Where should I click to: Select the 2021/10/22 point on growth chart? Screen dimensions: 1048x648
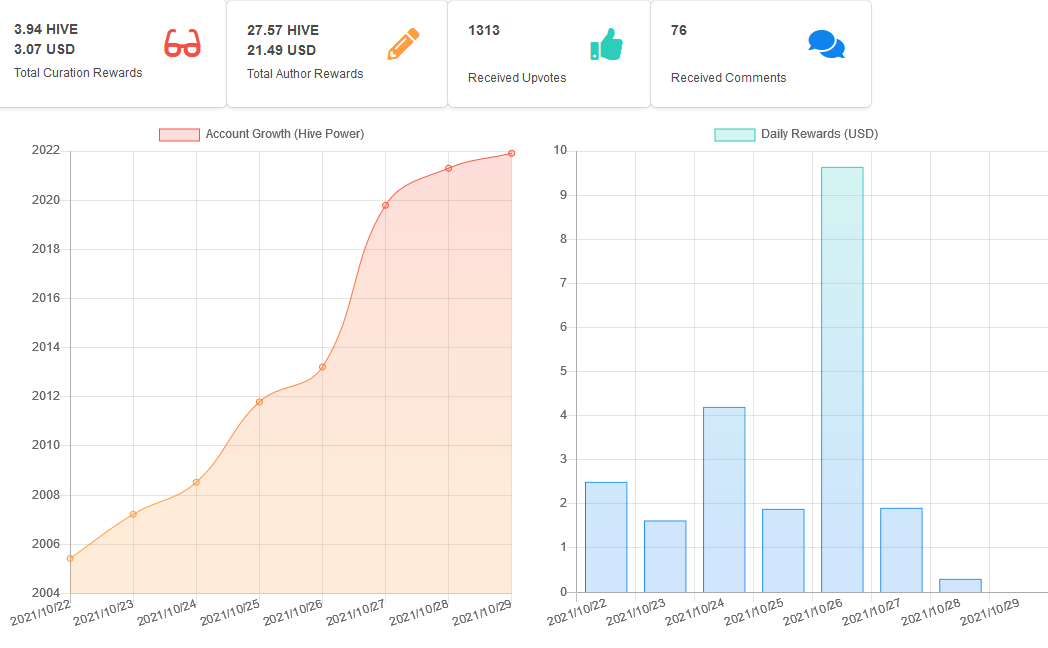[70, 558]
